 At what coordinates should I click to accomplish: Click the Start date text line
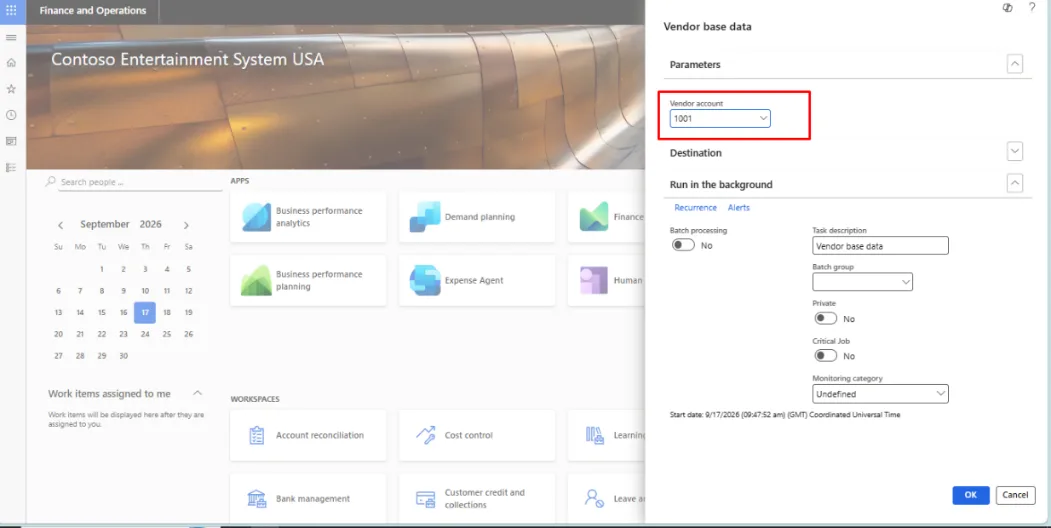point(785,415)
